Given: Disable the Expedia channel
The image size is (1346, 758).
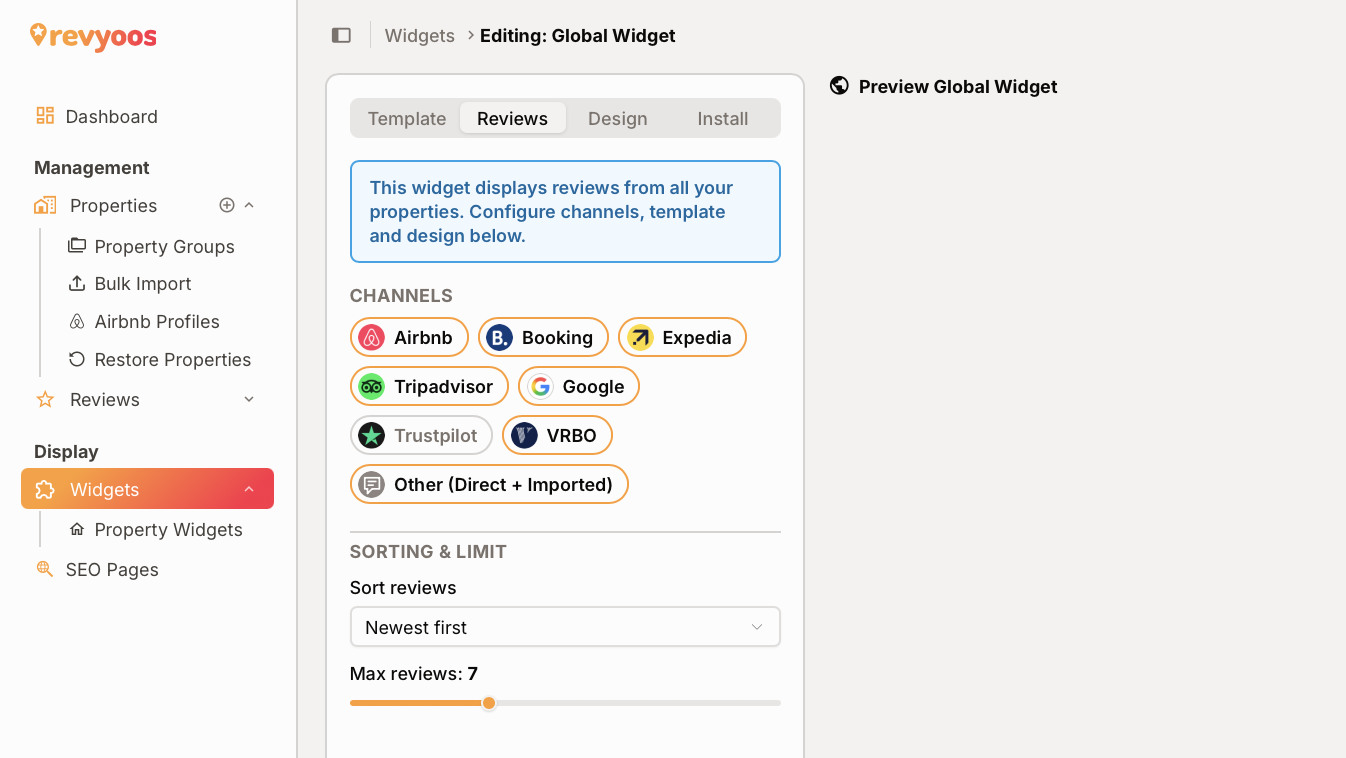Looking at the screenshot, I should (682, 337).
